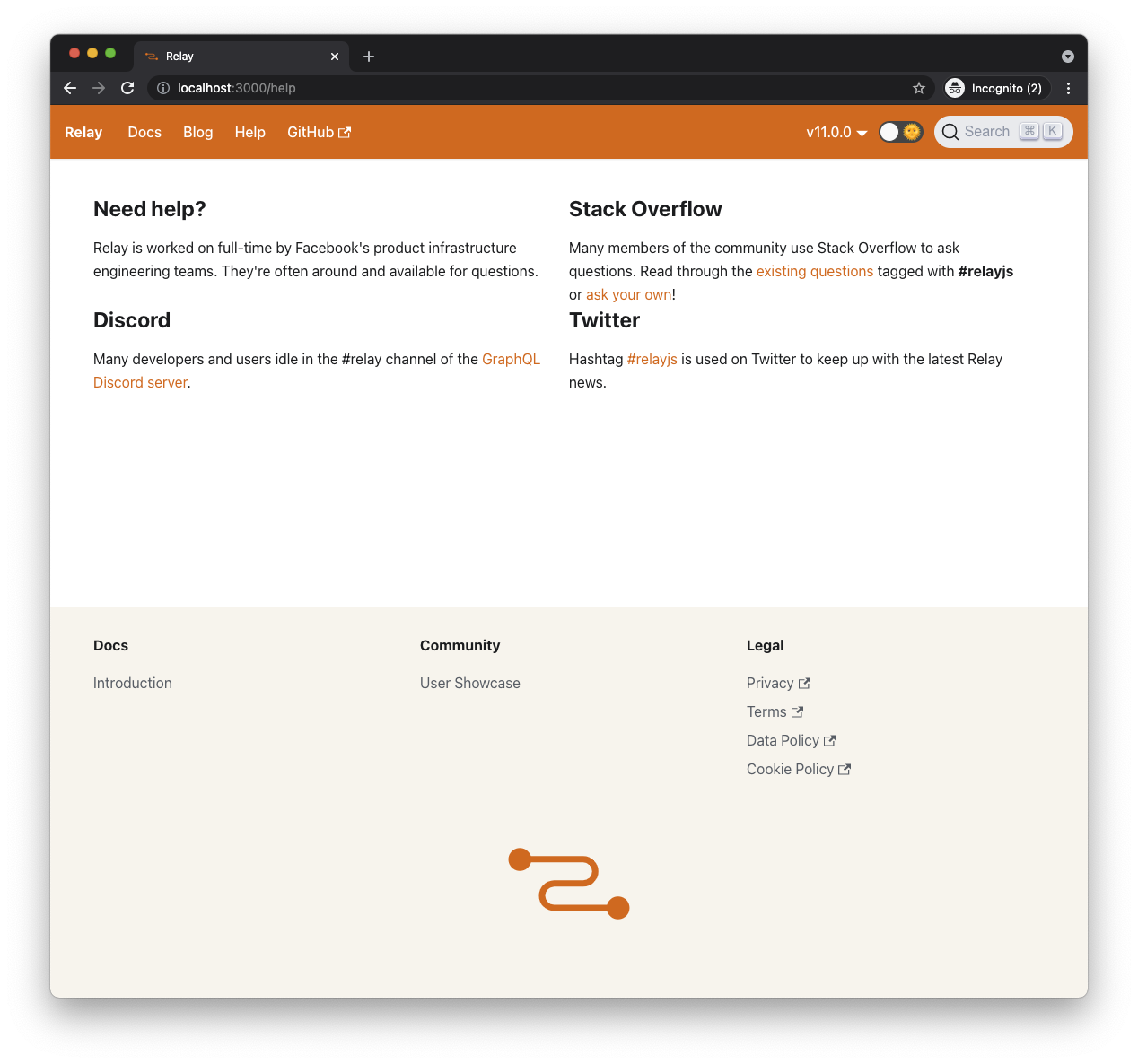The image size is (1138, 1064).
Task: Follow the ask your own link
Action: click(628, 294)
